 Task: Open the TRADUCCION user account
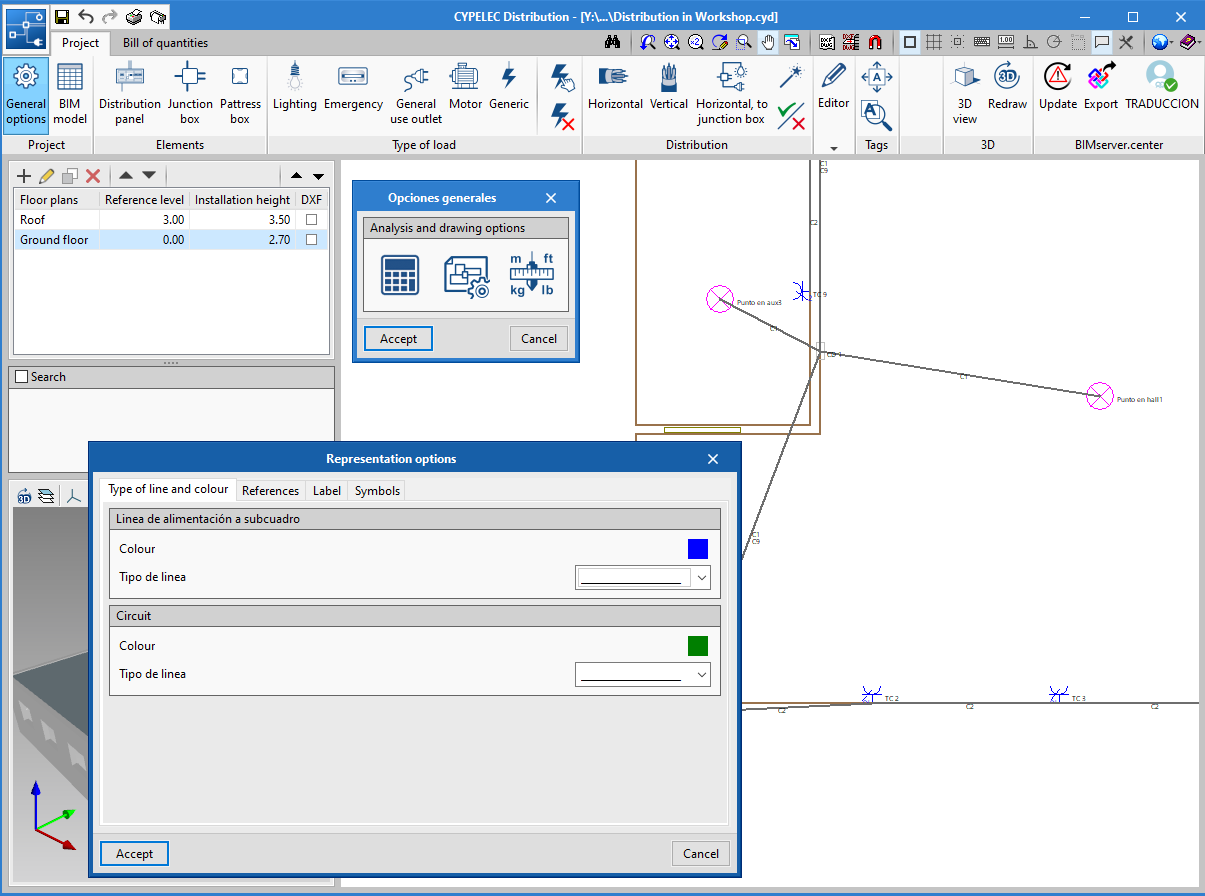[1162, 87]
